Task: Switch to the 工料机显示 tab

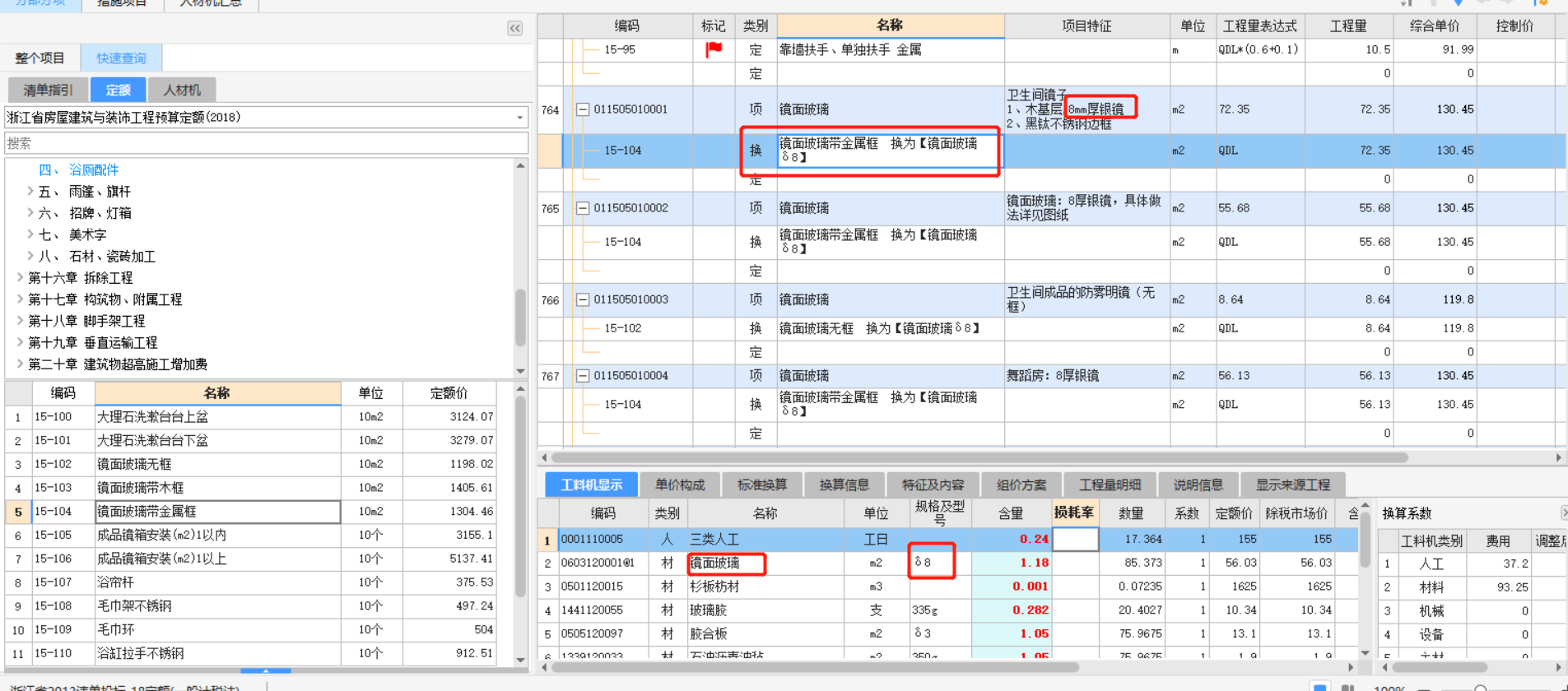Action: tap(591, 485)
